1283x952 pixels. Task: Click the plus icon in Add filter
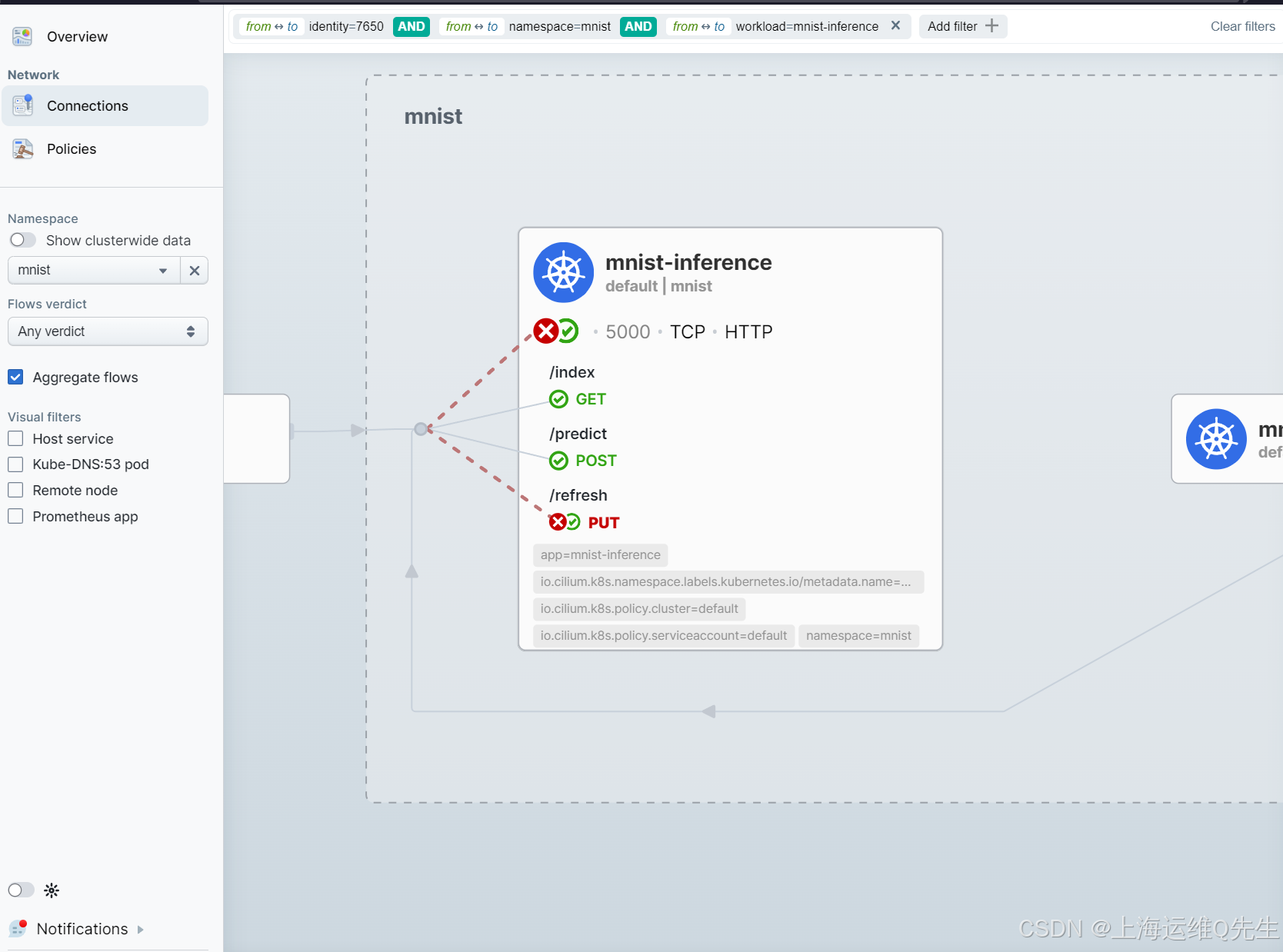[x=992, y=25]
